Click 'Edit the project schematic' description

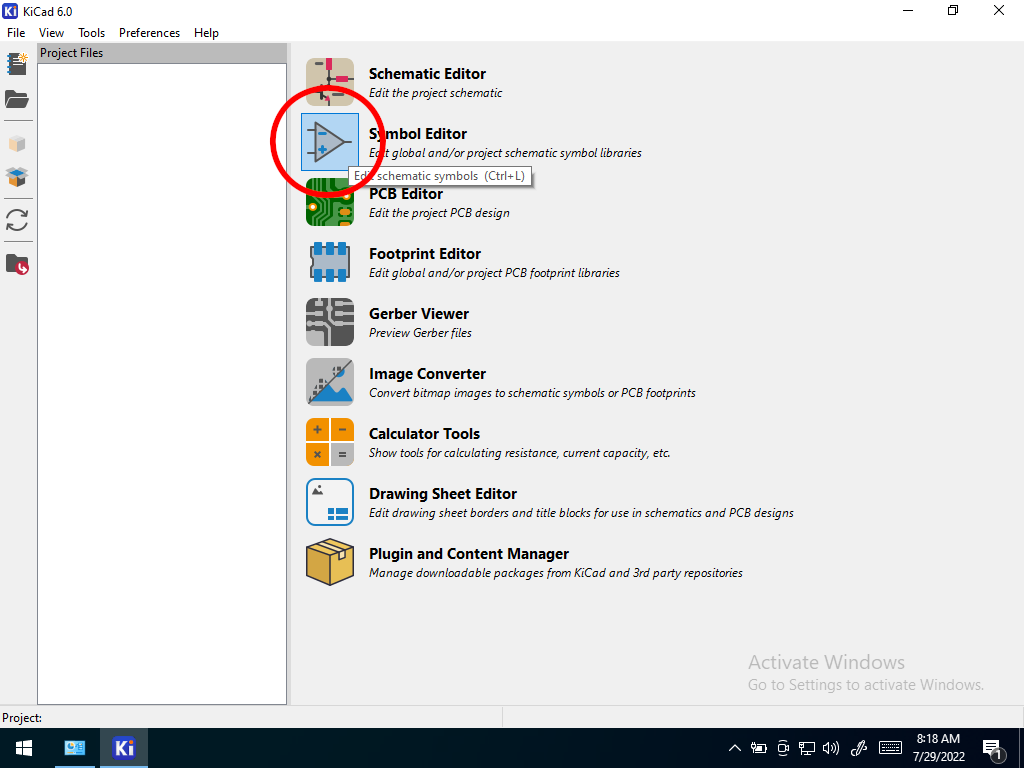(x=436, y=93)
